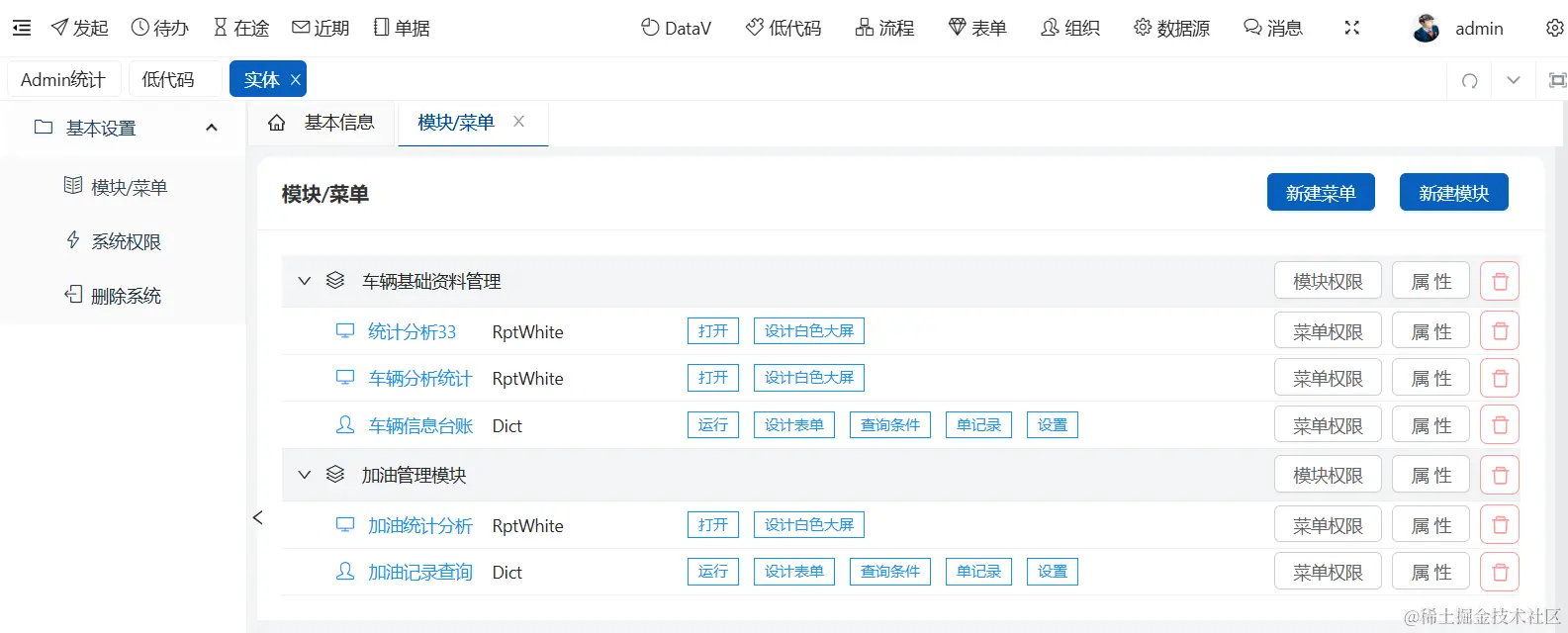Maximize content area with the frame icon
The image size is (1568, 633).
[x=1557, y=80]
